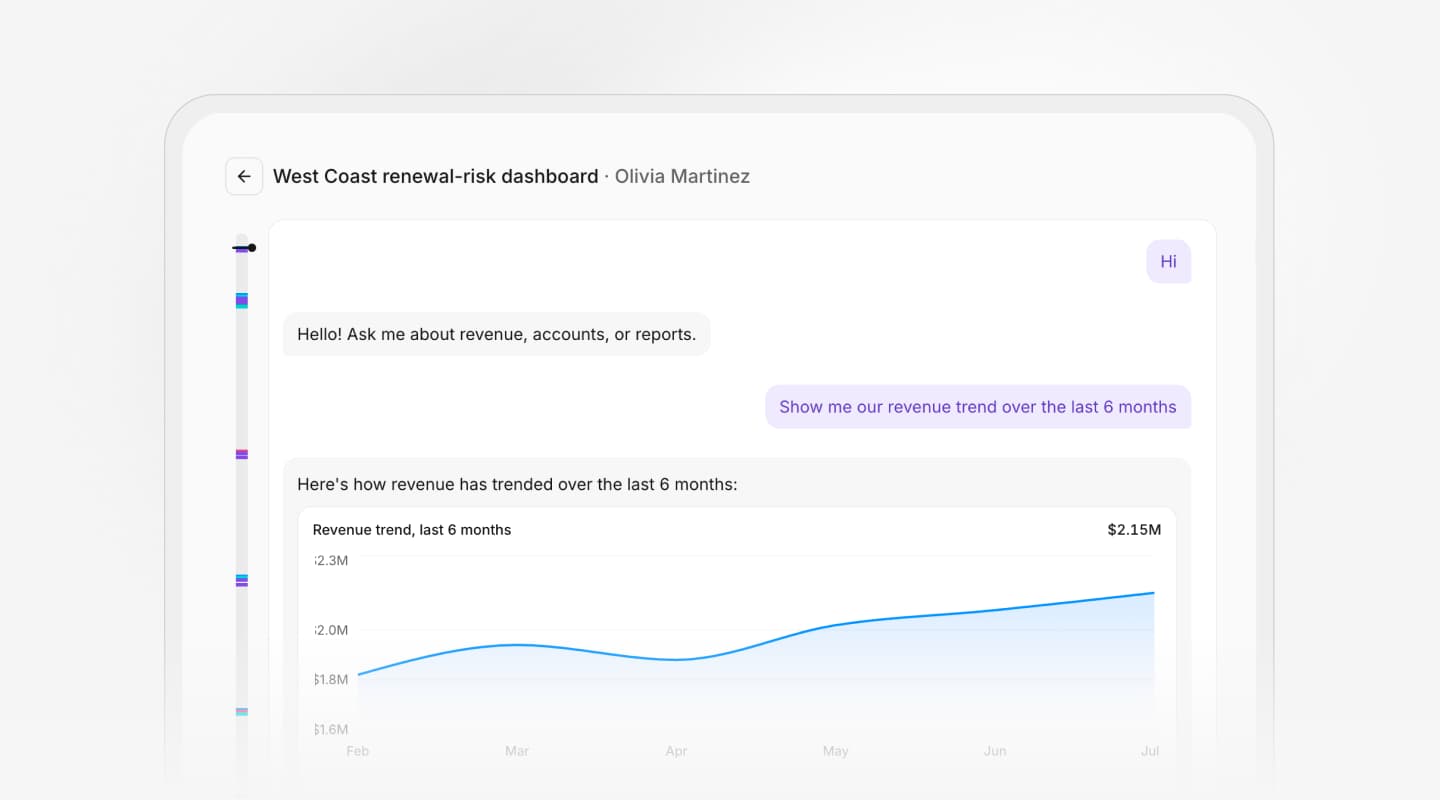Click the 'Hello! Ask me about revenue' reply
Screen dimensions: 1440x800
497,334
